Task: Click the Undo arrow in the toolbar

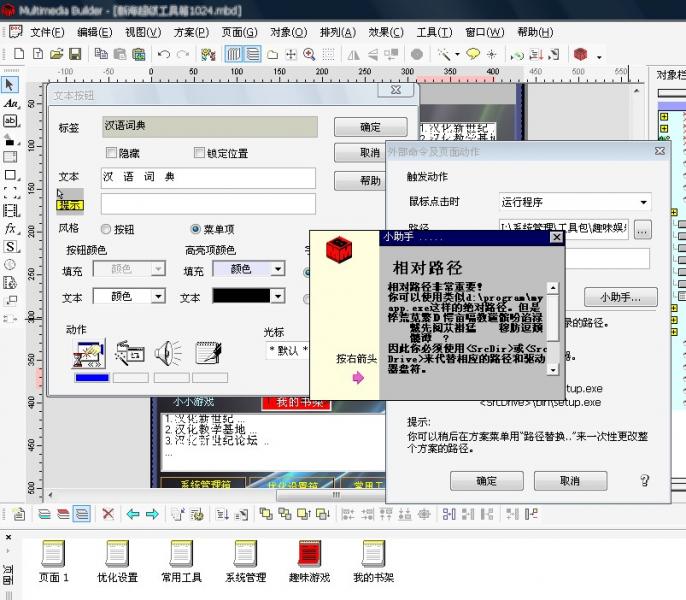Action: [164, 54]
